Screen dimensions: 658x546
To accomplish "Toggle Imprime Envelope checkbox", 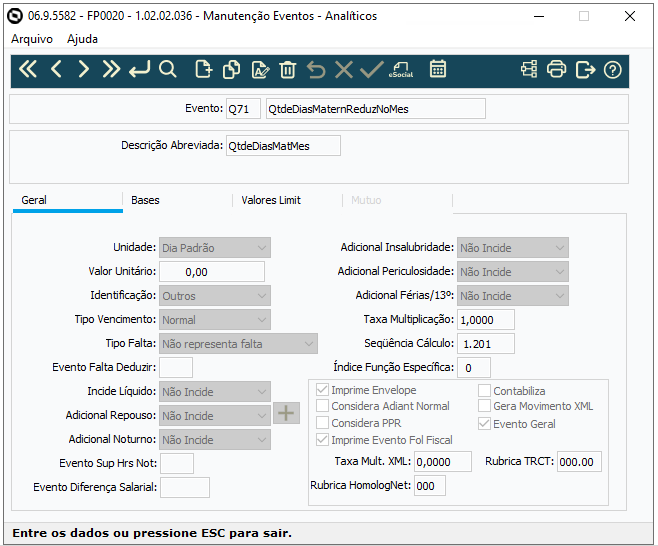I will 322,390.
